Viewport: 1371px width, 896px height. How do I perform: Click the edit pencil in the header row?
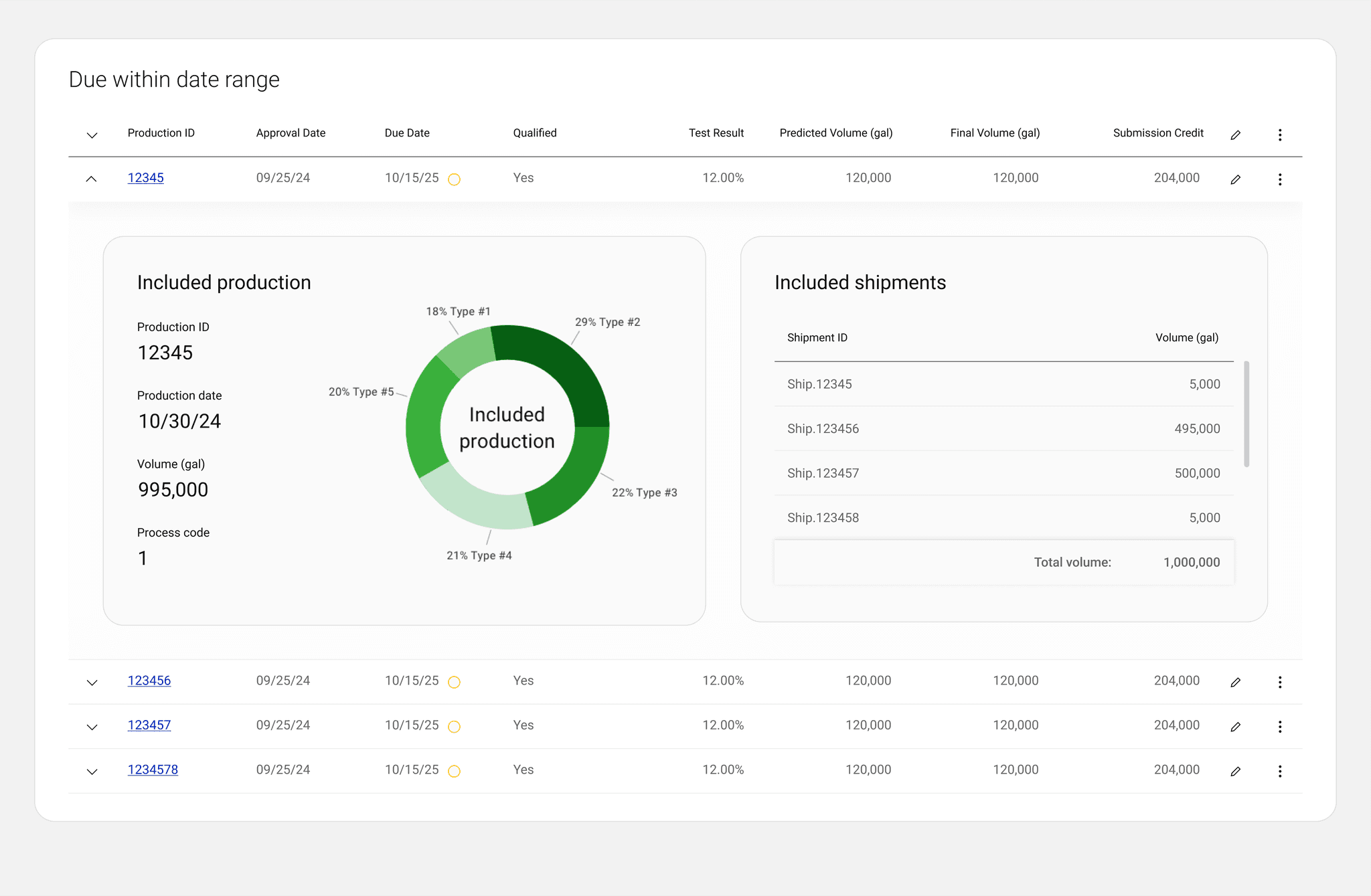pos(1235,135)
